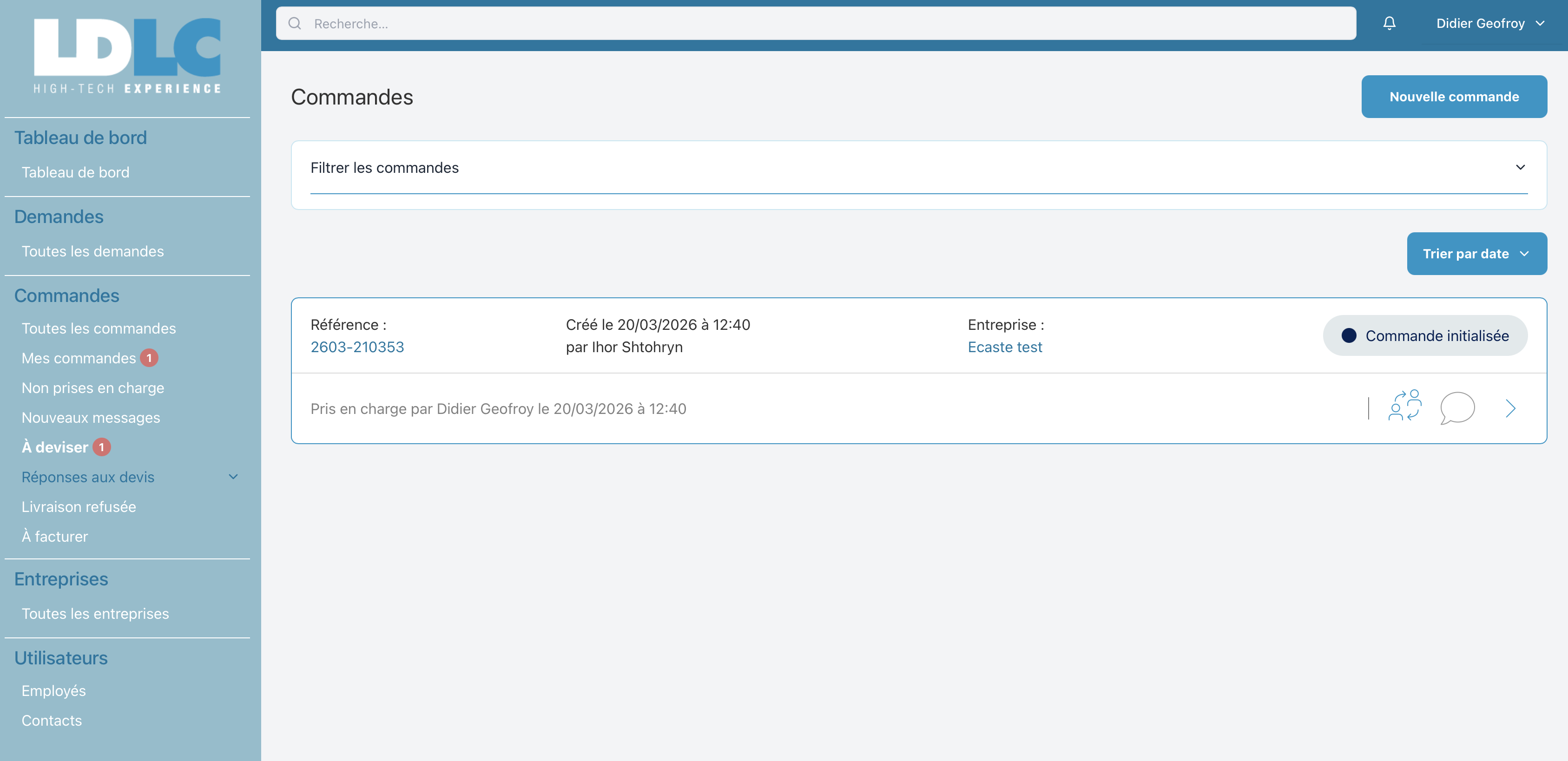Go to Tableau de bord menu item

(75, 172)
